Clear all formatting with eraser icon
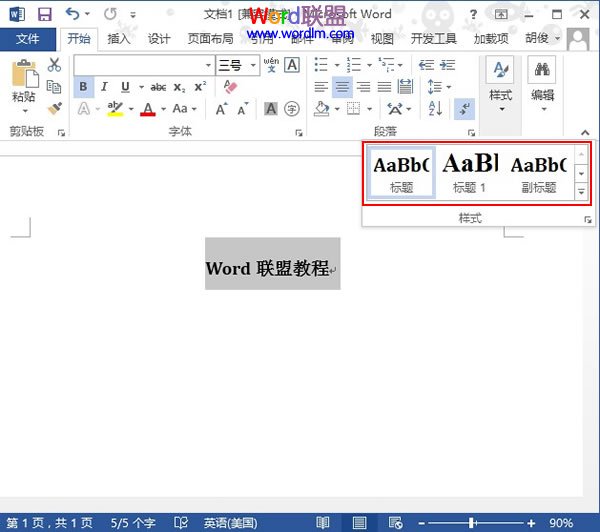 point(230,87)
